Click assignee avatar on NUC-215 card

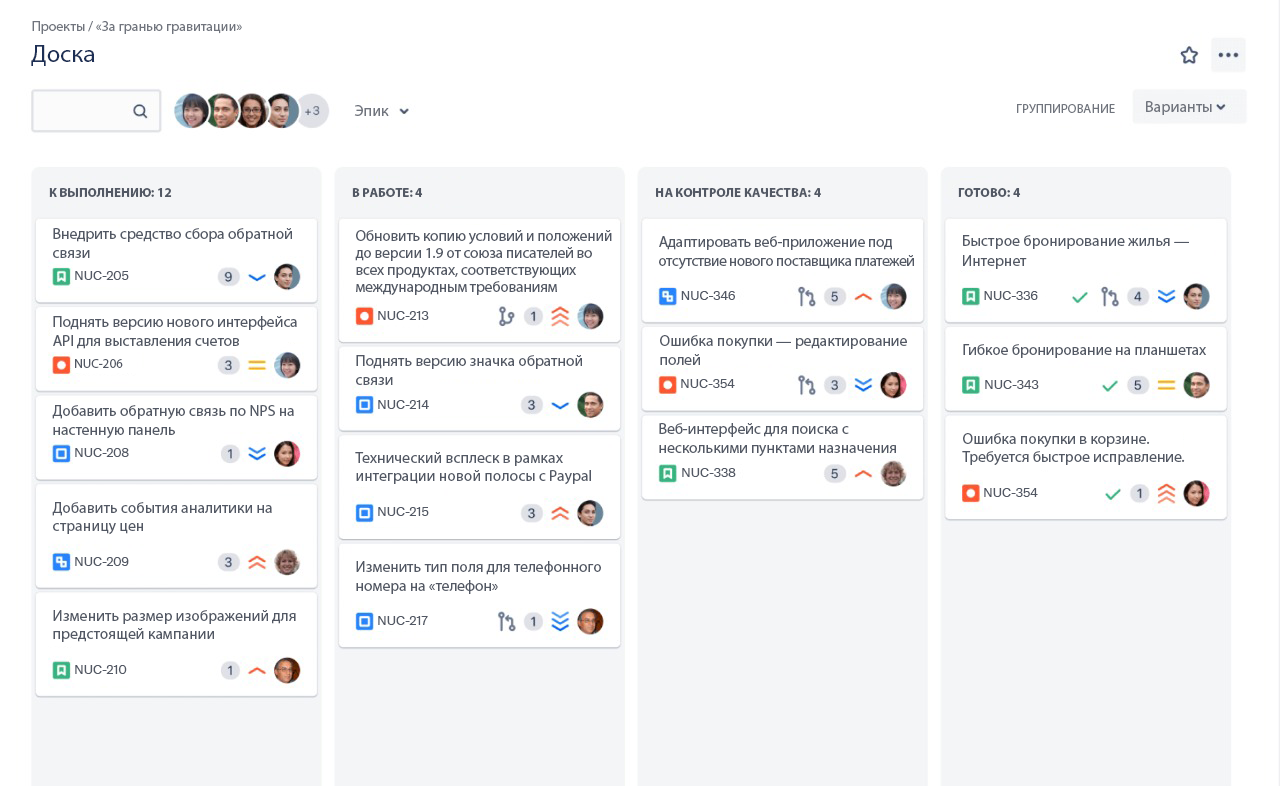(590, 513)
